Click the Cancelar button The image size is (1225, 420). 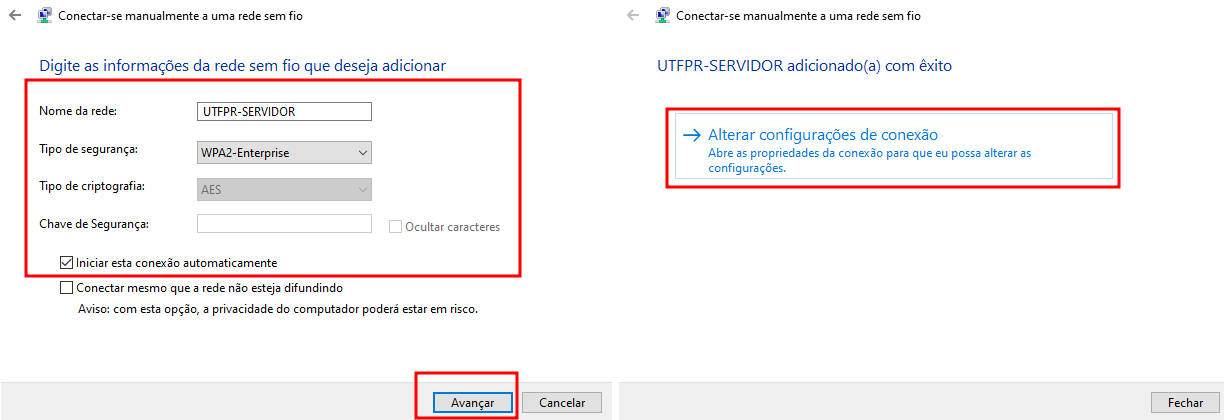562,402
